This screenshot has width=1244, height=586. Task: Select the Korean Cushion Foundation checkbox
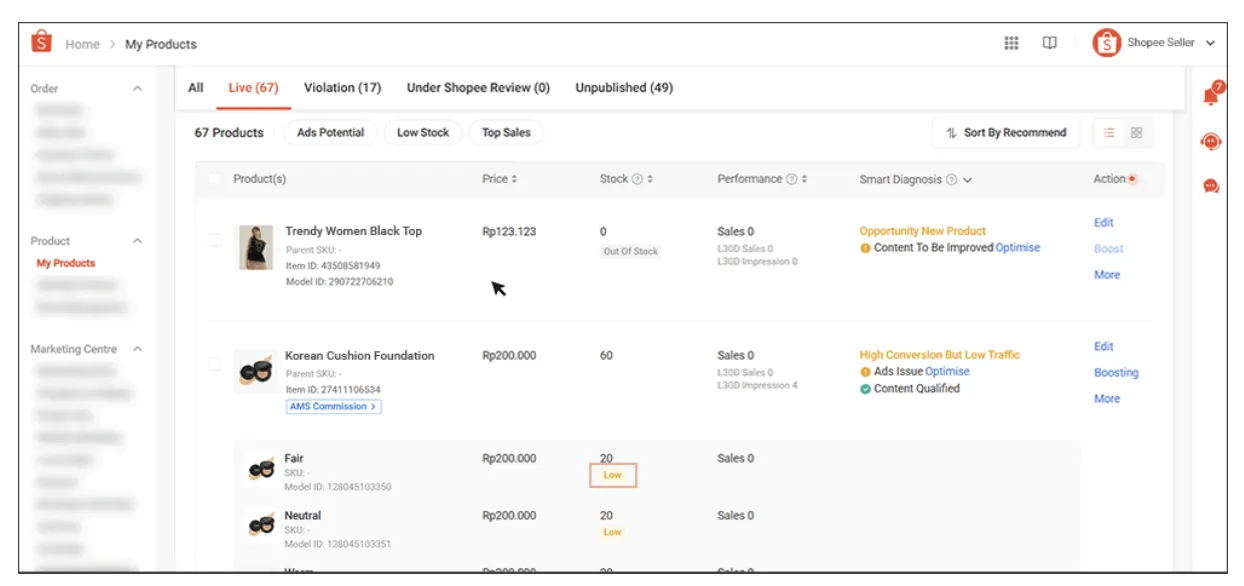215,364
